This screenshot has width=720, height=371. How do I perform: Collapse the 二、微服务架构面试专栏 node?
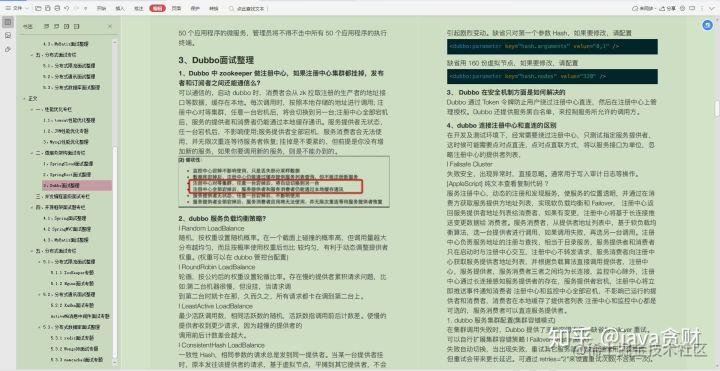coord(31,152)
